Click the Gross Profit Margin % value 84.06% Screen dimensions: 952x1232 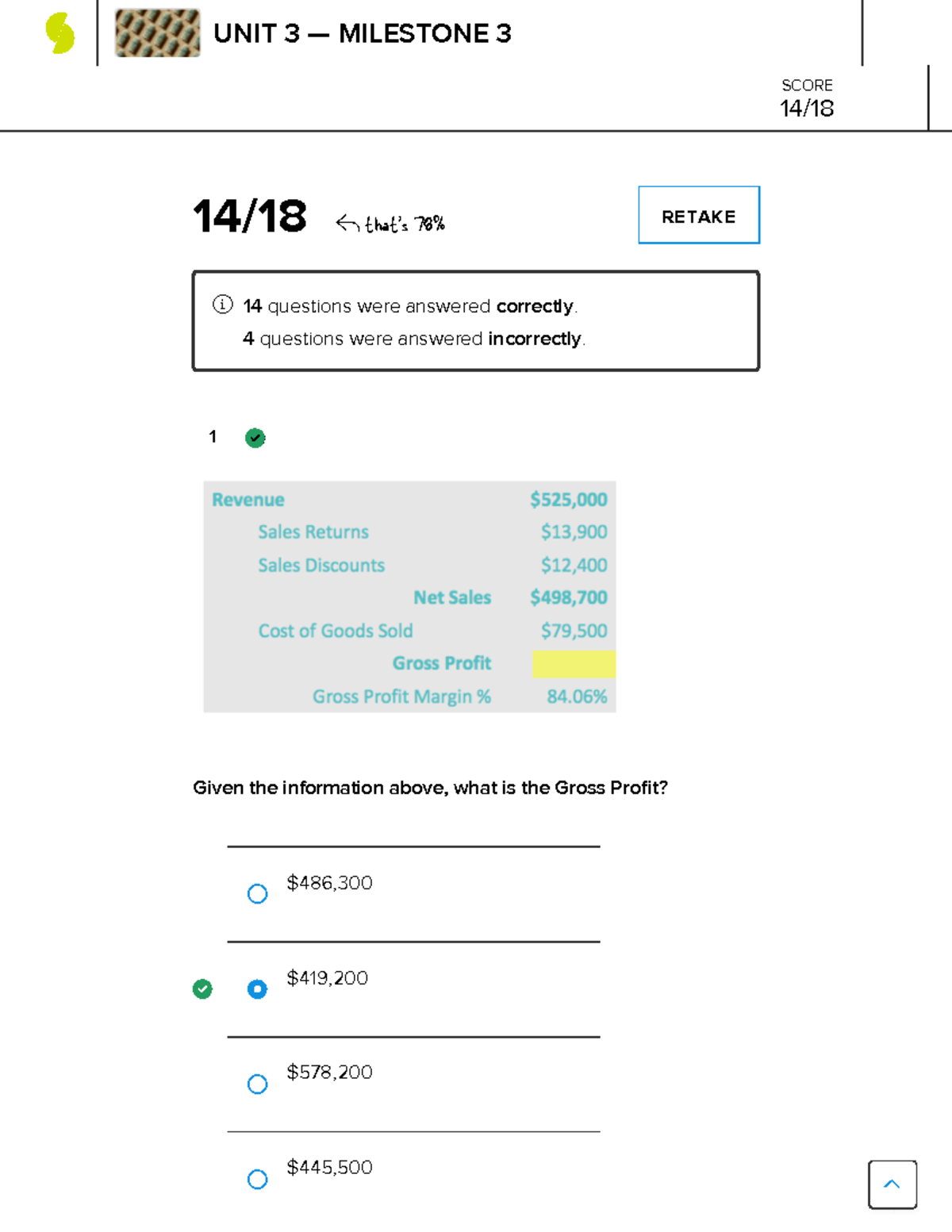577,697
